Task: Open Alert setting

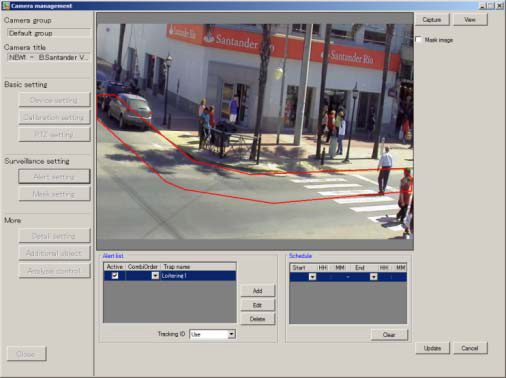Action: tap(54, 177)
